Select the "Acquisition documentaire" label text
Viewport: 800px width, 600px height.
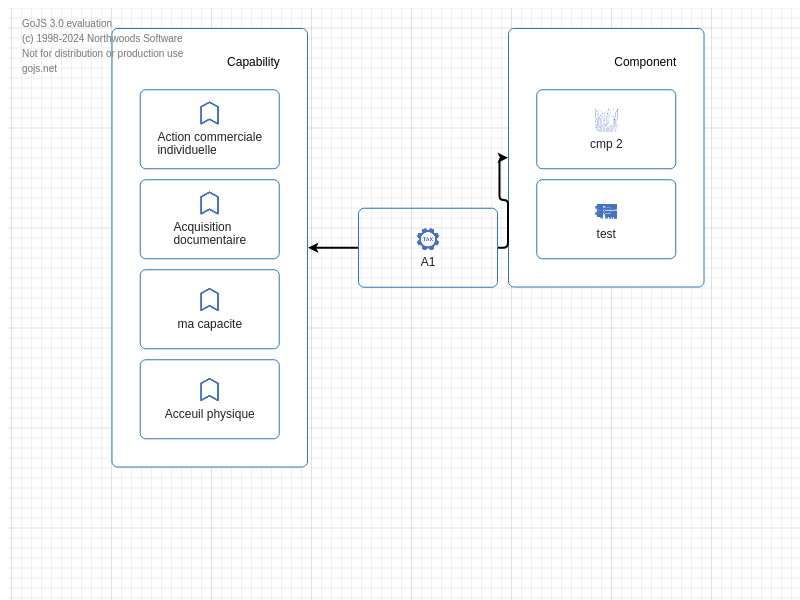pyautogui.click(x=209, y=233)
